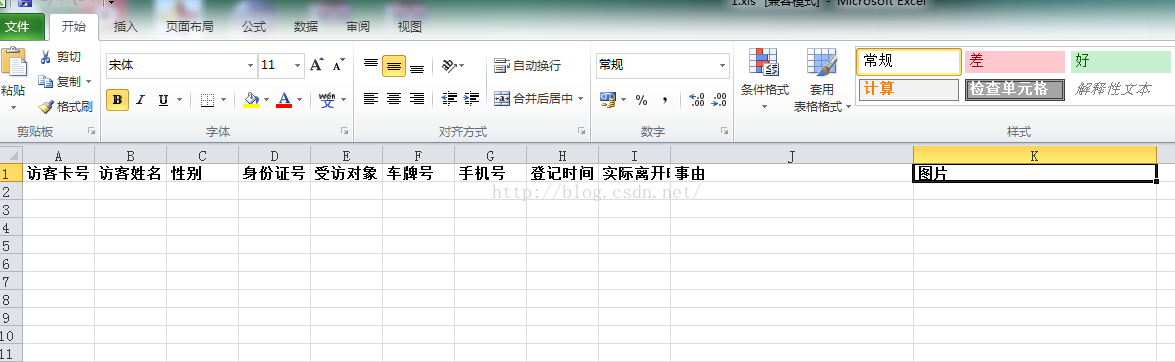Select the Format Painter brush
The image size is (1175, 362).
(46, 106)
